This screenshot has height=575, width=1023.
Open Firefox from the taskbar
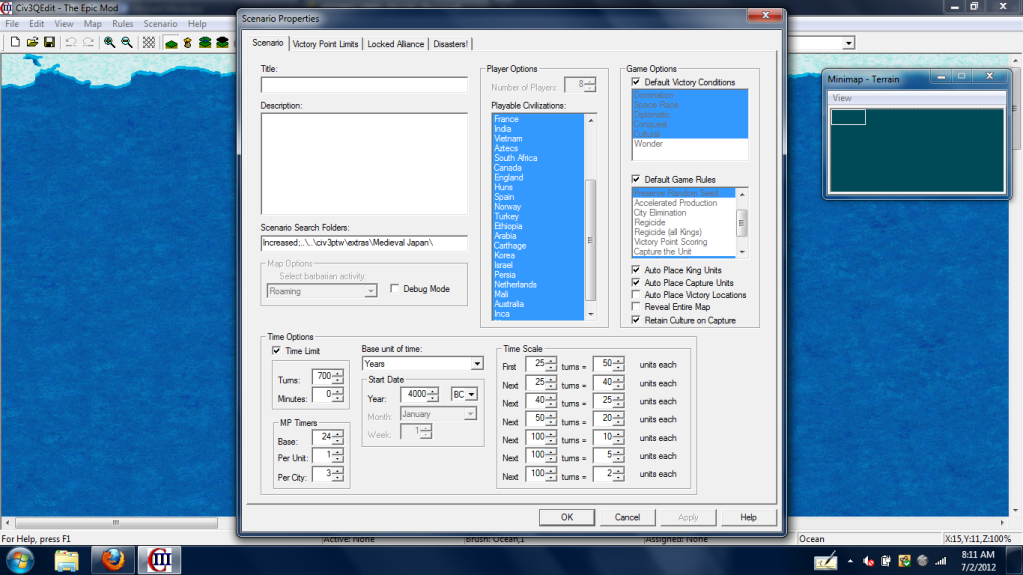point(113,561)
